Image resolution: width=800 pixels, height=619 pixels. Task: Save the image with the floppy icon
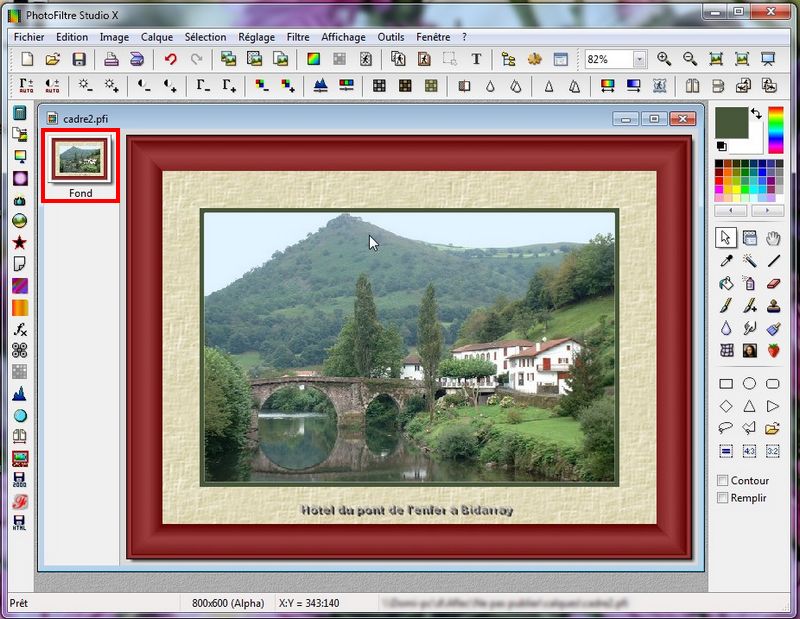(x=79, y=59)
